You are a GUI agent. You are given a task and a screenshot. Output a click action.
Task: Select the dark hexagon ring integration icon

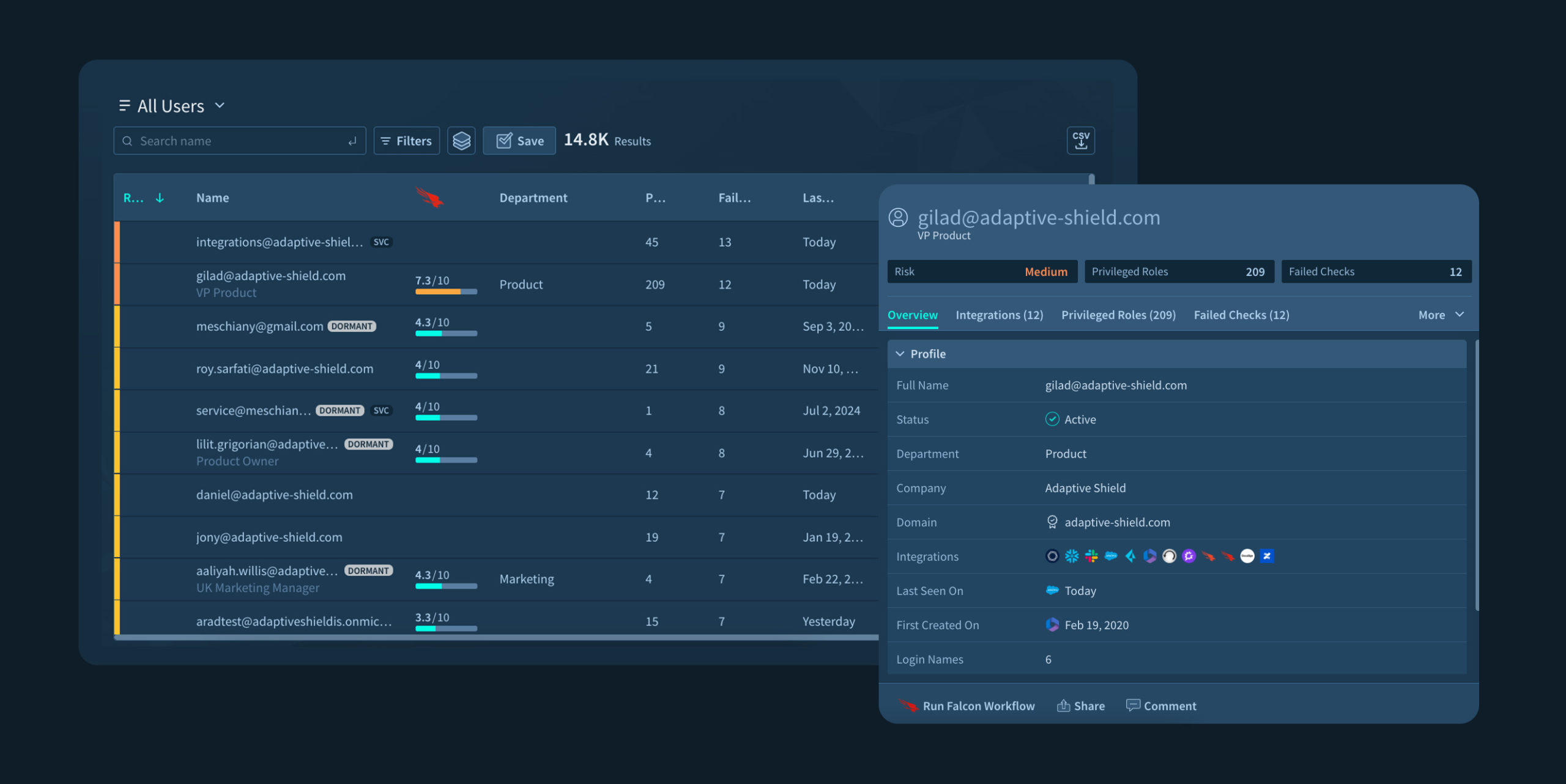click(x=1052, y=556)
